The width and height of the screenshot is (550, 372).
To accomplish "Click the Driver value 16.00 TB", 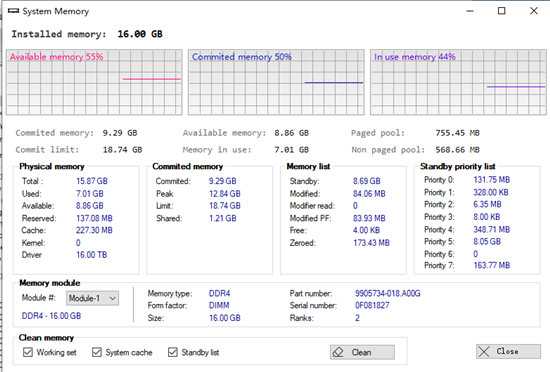I will [92, 255].
